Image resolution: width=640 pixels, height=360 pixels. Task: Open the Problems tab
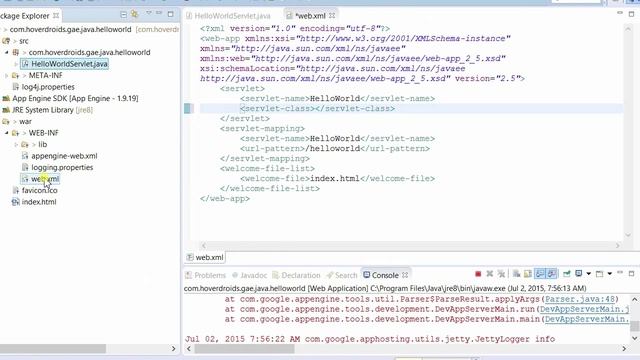click(205, 275)
